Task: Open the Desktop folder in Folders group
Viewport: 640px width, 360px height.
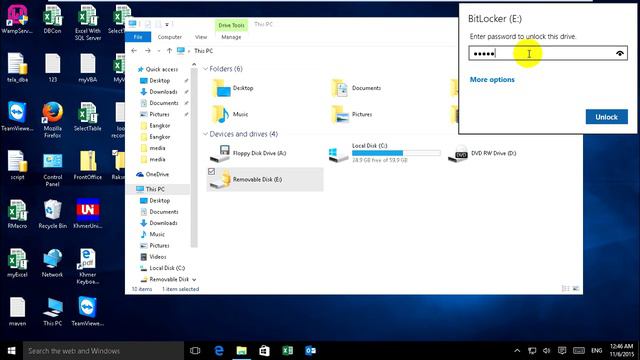Action: 233,88
